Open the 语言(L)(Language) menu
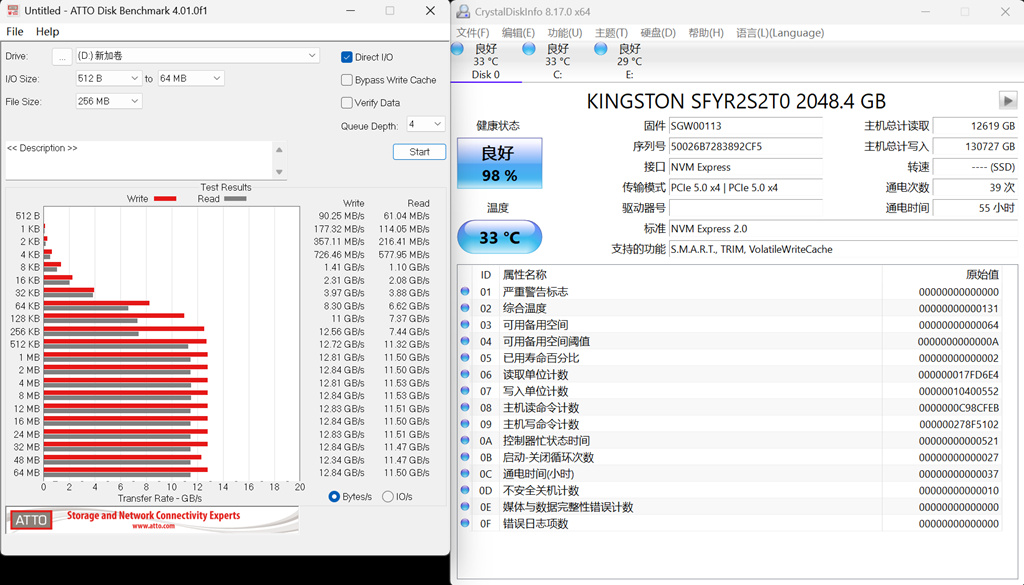Screen dimensions: 1024x585 point(780,33)
